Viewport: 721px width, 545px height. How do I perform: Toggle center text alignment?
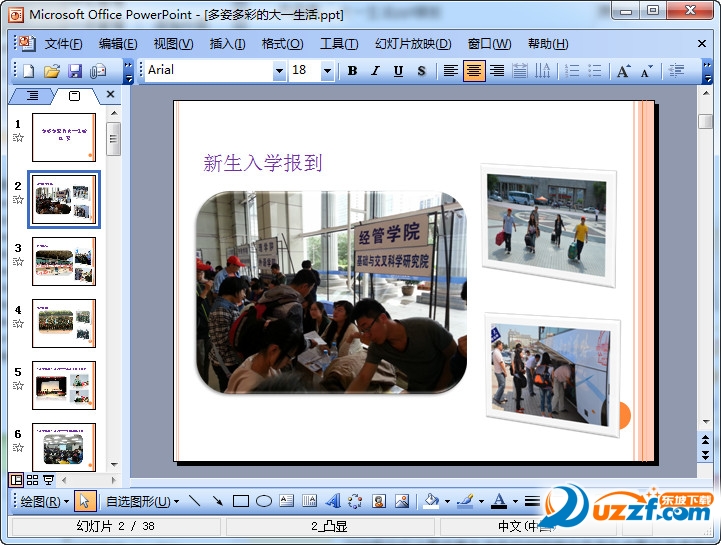[474, 71]
